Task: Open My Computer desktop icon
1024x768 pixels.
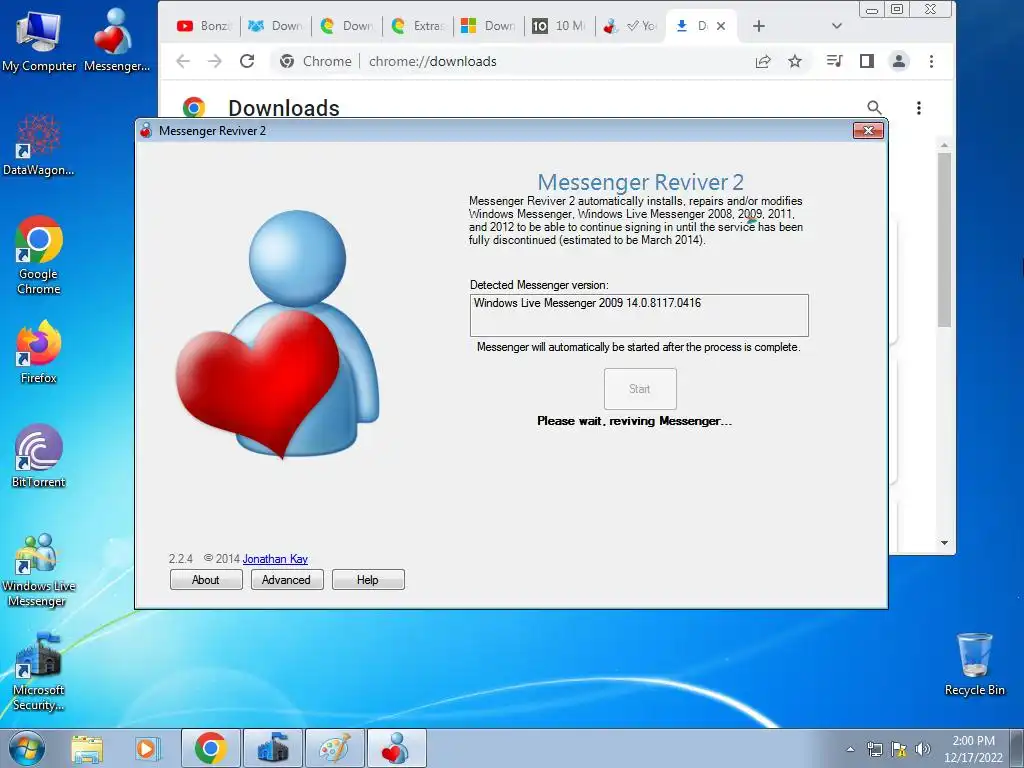Action: coord(39,40)
